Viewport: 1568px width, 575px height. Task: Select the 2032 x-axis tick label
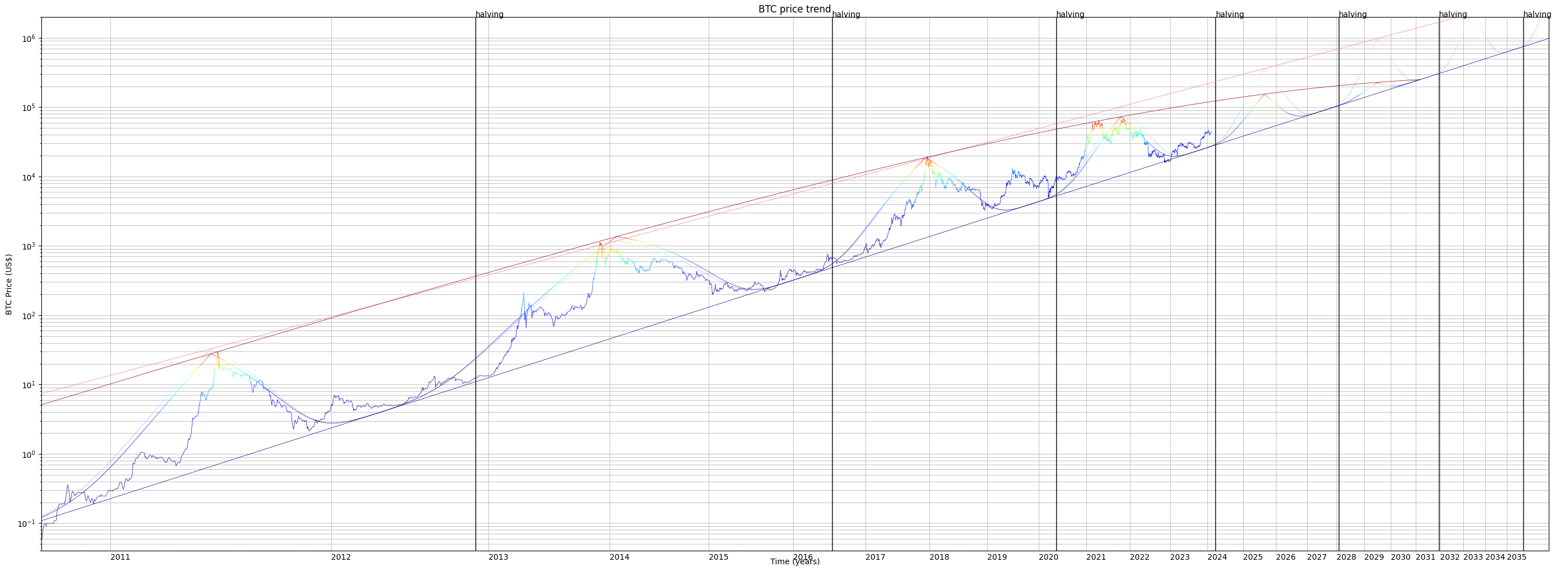(1450, 557)
